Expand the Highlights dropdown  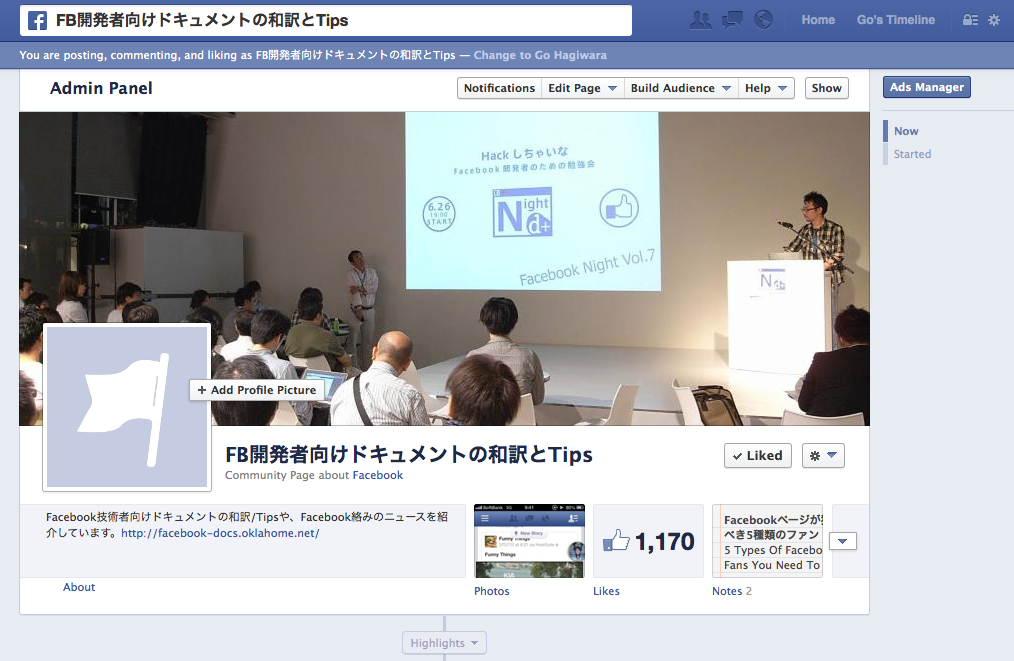pos(444,643)
